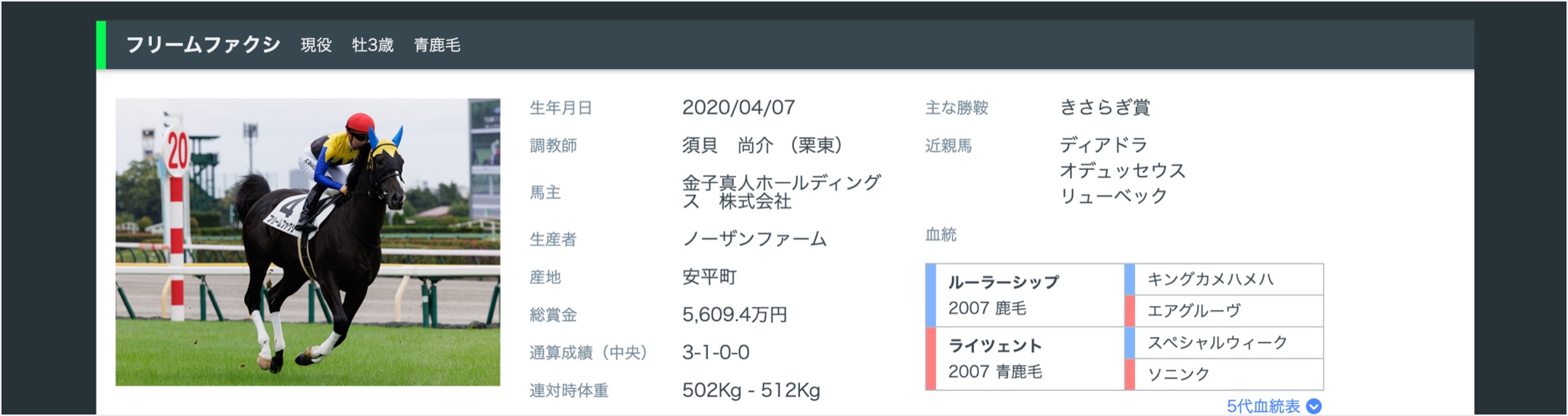Open キングカメハメハ pedigree entry

[x=1210, y=279]
